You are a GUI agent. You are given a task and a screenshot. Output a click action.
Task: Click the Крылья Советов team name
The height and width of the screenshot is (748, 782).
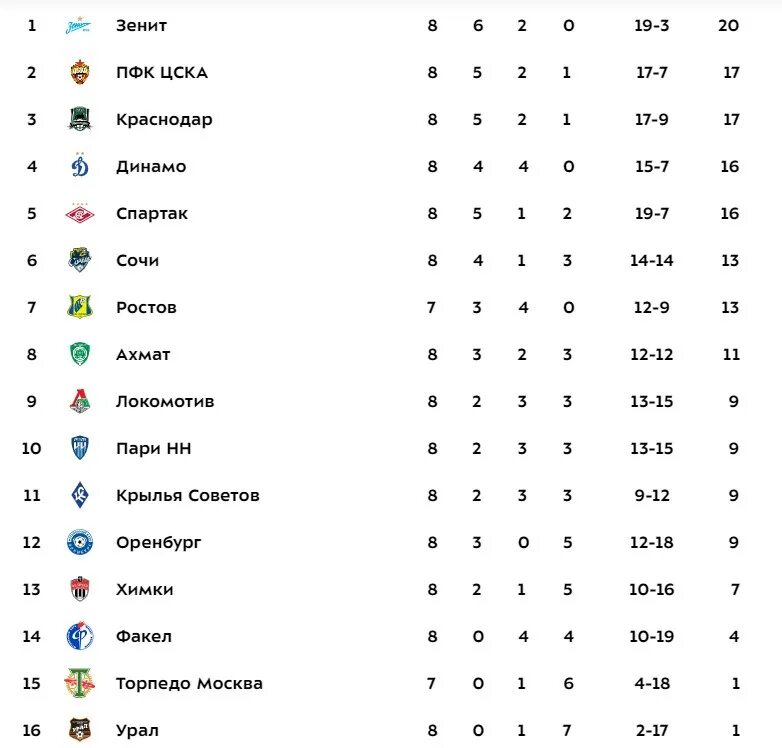pyautogui.click(x=188, y=496)
